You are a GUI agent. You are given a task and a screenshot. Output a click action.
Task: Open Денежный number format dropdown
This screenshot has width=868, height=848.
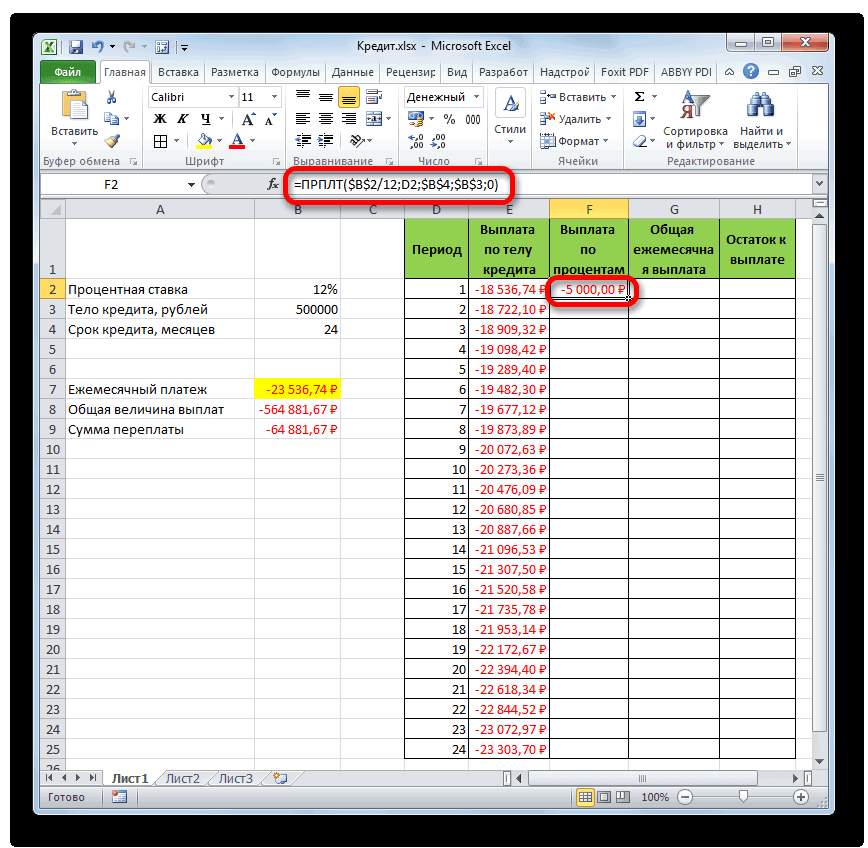coord(476,97)
